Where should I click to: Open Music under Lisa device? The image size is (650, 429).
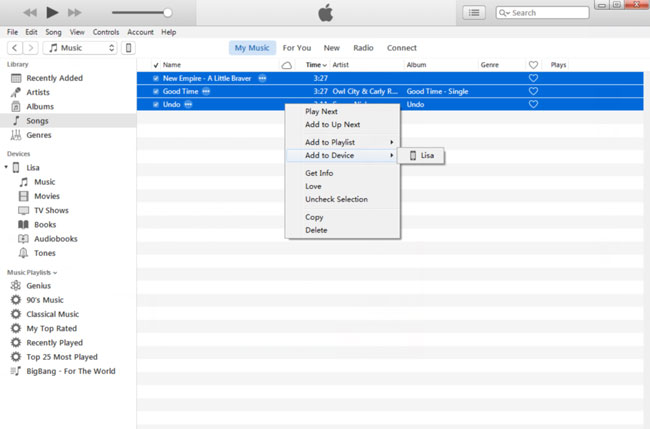pyautogui.click(x=44, y=182)
